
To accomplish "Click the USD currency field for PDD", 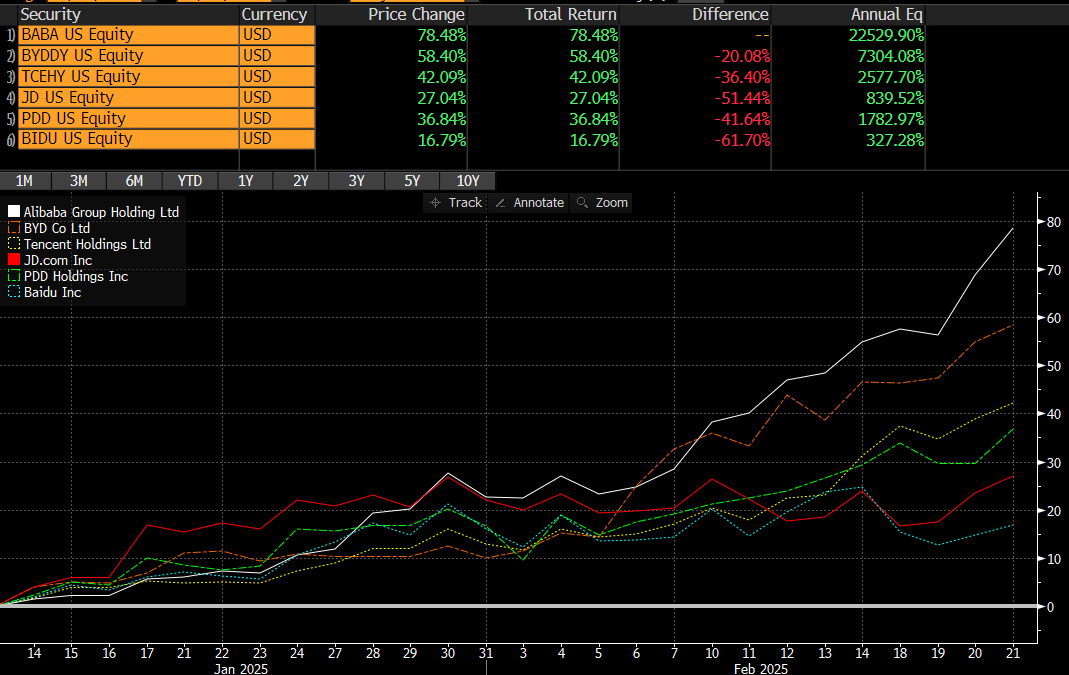I will click(x=277, y=119).
